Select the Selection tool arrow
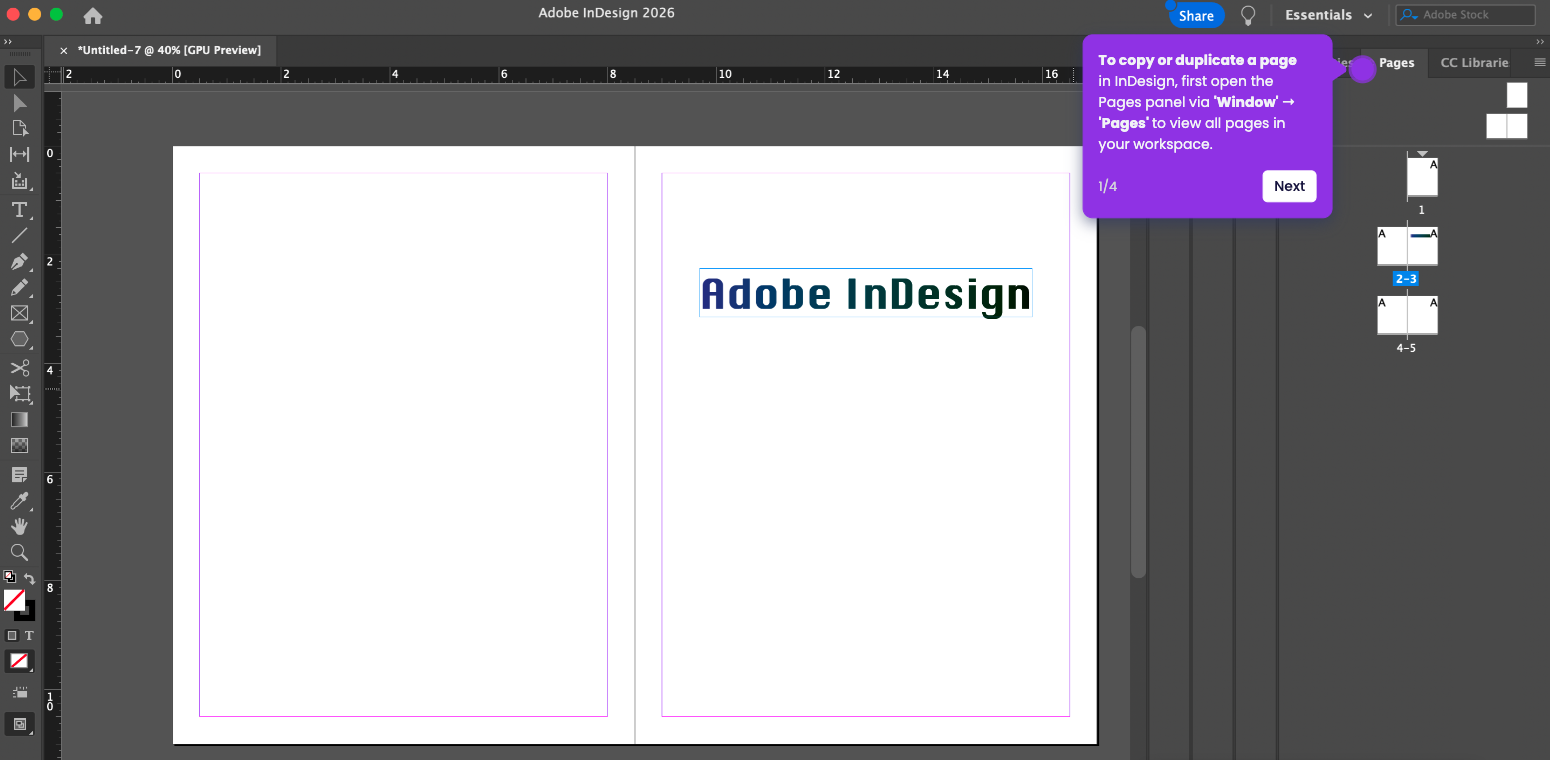 pos(20,77)
